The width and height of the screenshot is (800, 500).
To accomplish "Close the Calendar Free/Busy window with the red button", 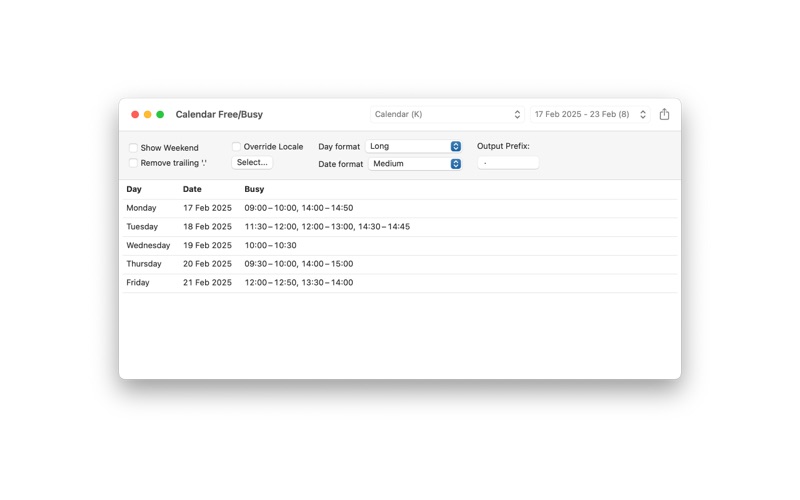I will point(135,114).
